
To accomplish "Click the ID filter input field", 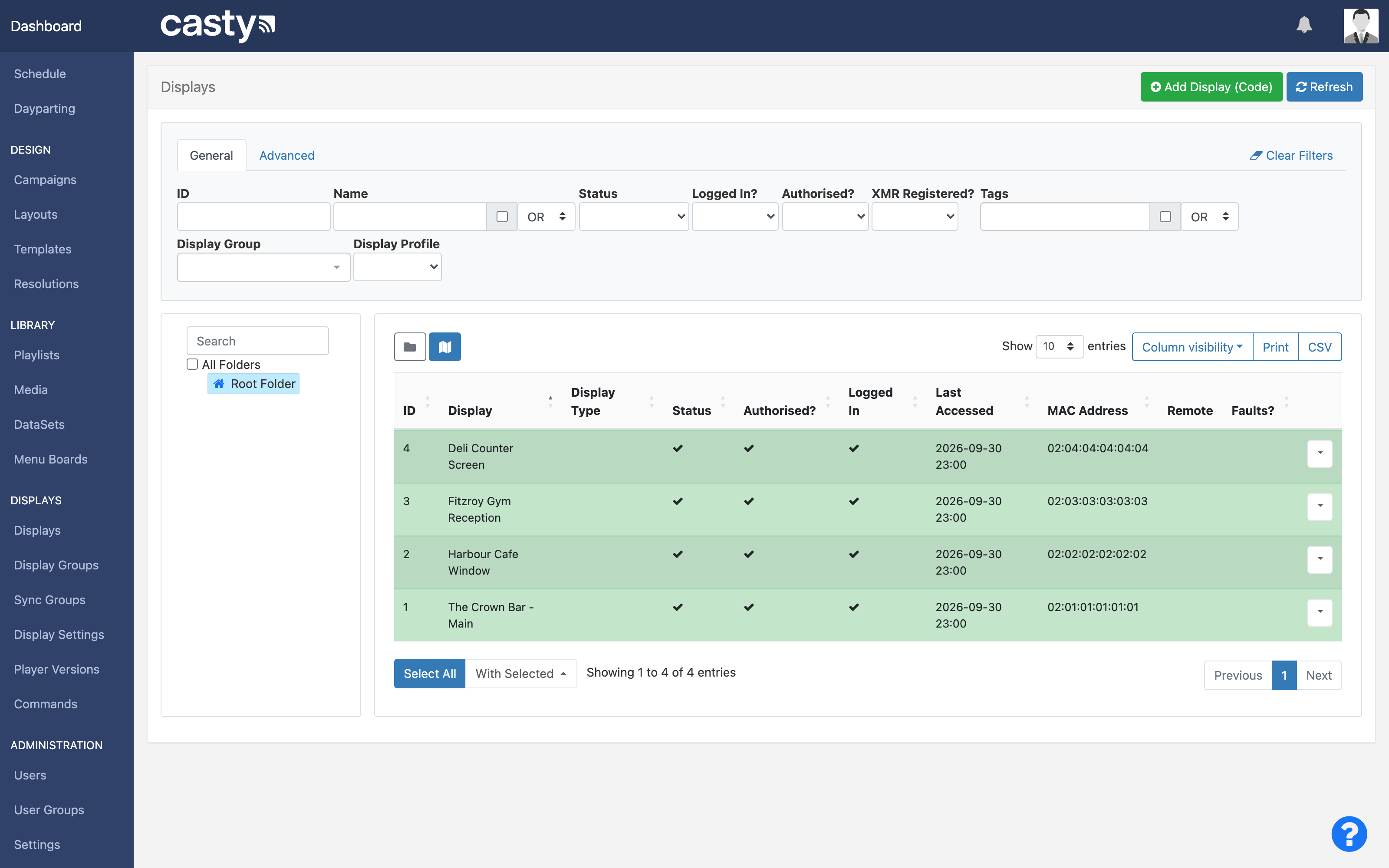I will point(253,217).
